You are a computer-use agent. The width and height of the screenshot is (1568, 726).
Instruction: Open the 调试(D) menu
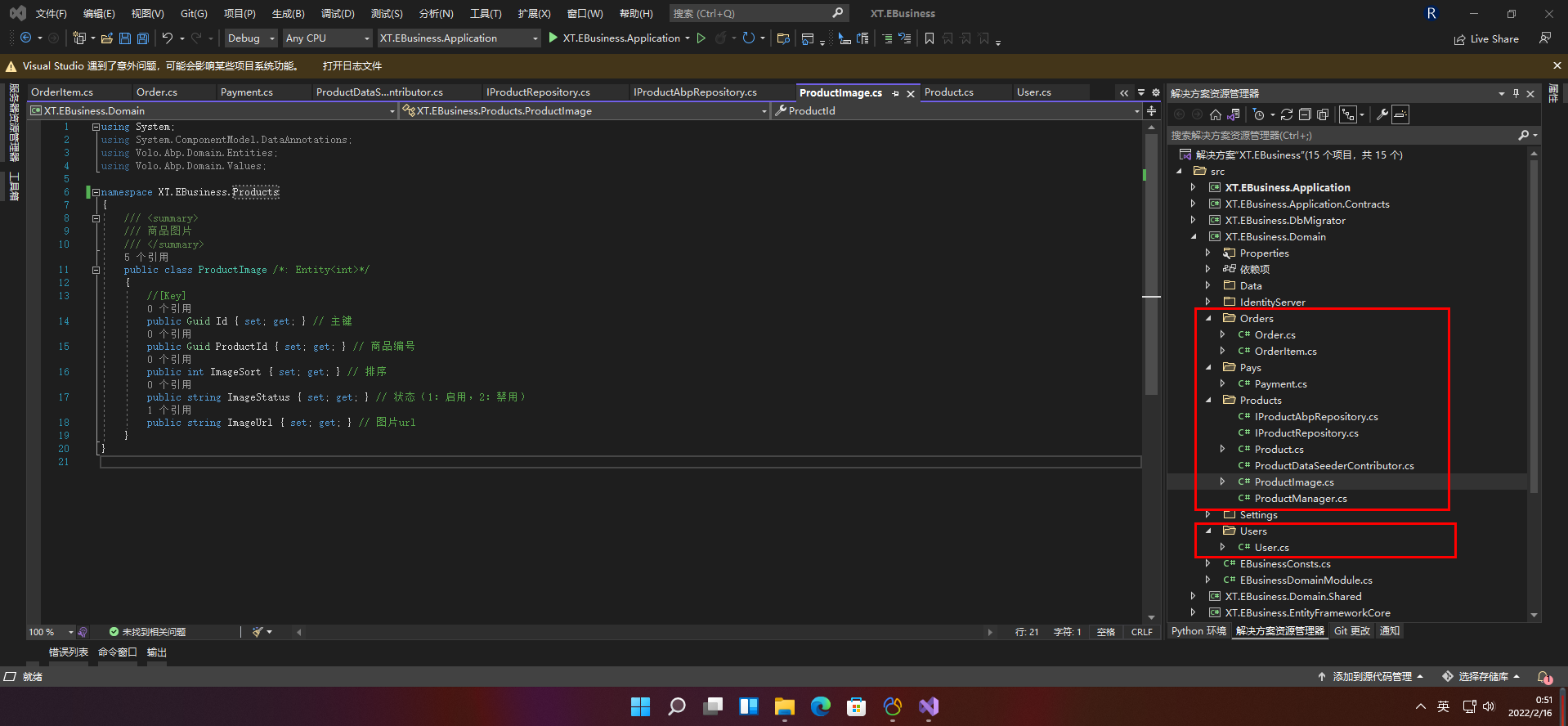click(x=338, y=14)
